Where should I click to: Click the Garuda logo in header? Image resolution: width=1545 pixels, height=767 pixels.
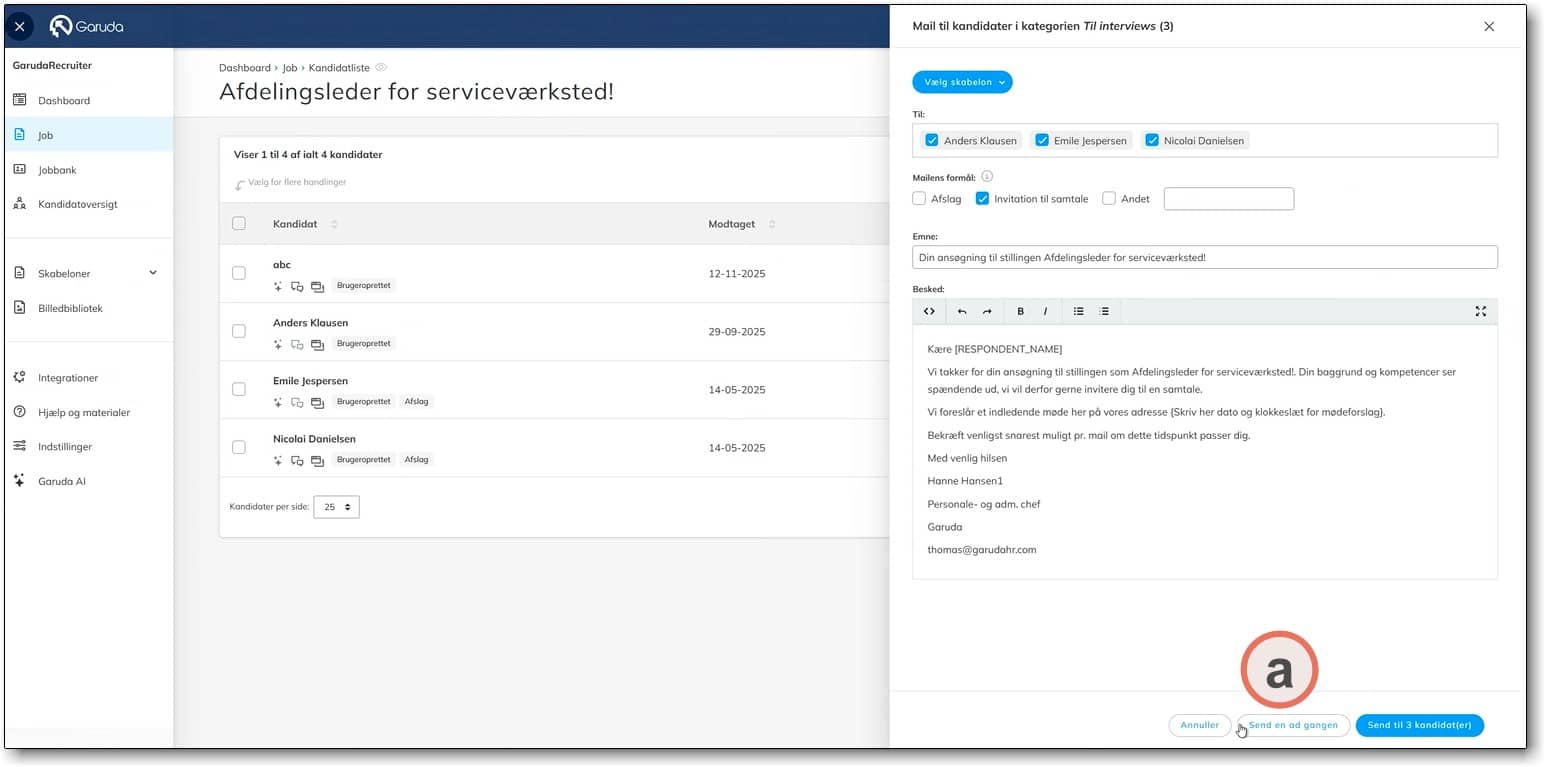tap(87, 26)
